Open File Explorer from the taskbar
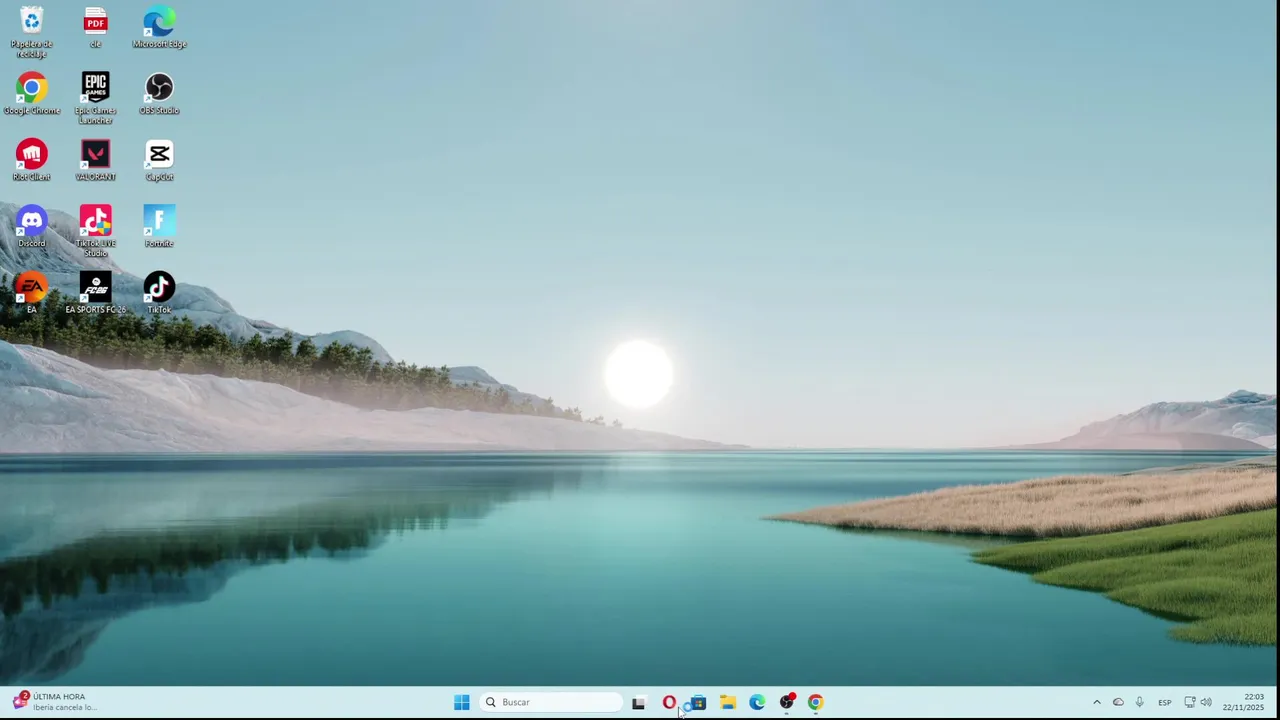 click(728, 702)
